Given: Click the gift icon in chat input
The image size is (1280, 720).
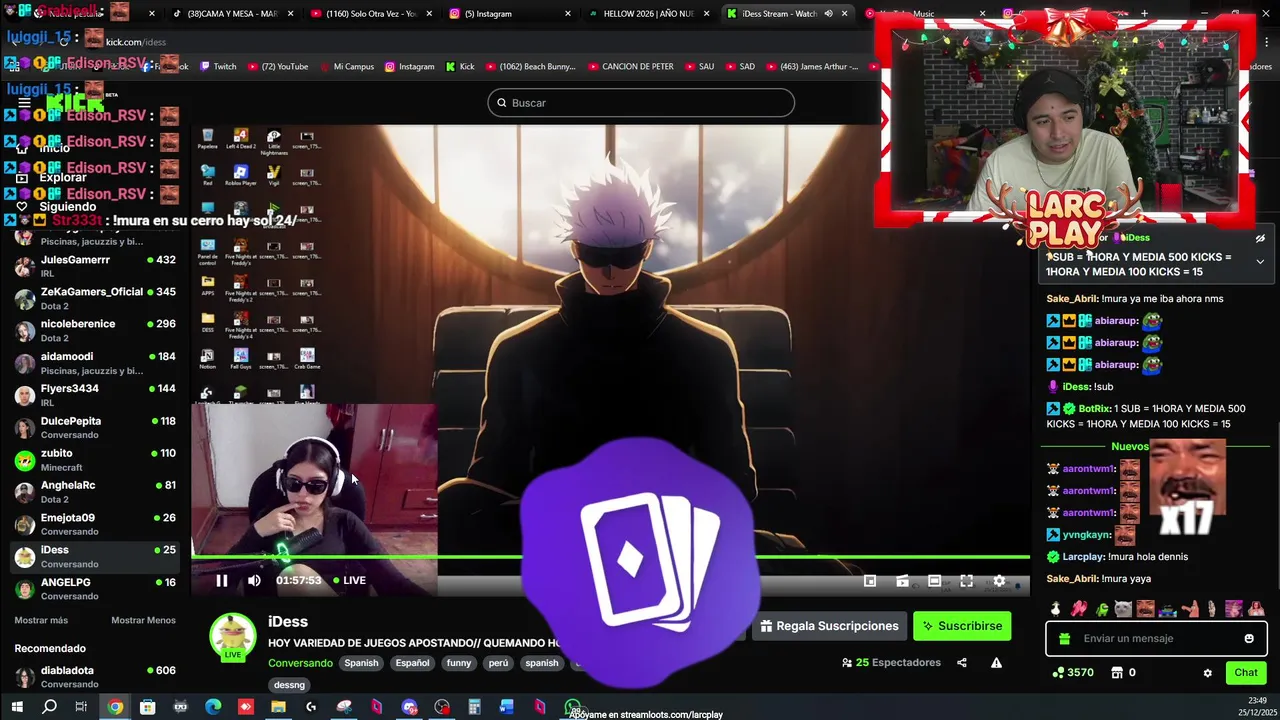Looking at the screenshot, I should coord(1064,638).
